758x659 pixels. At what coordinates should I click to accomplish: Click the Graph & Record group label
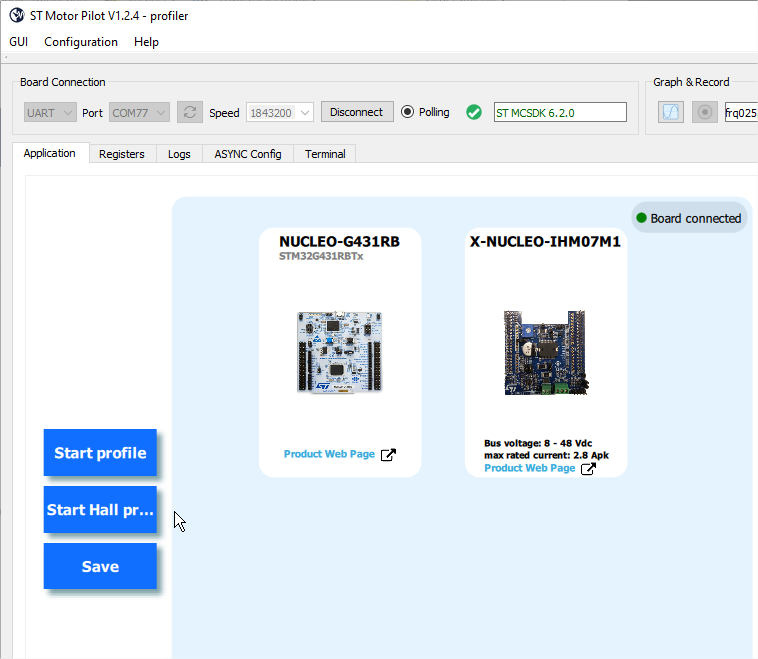coord(691,82)
